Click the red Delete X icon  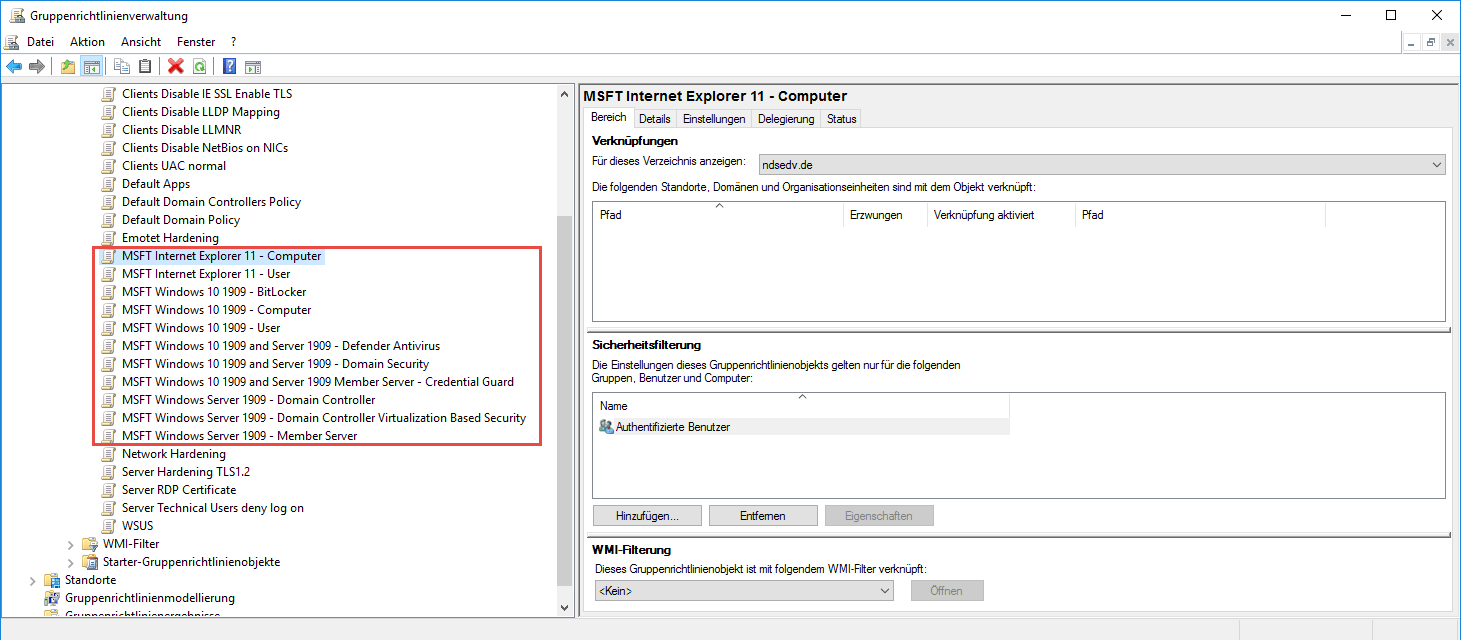pos(176,67)
